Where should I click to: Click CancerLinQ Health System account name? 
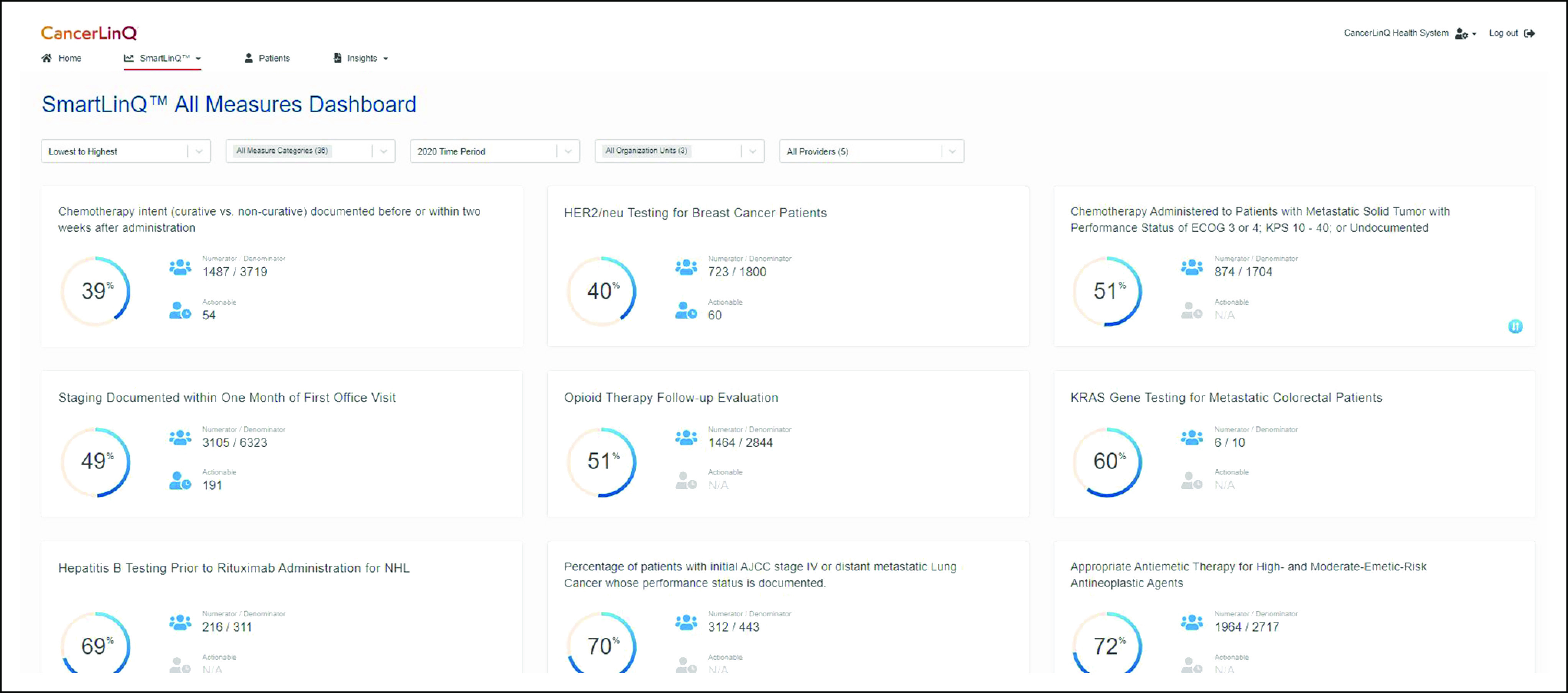click(1396, 33)
